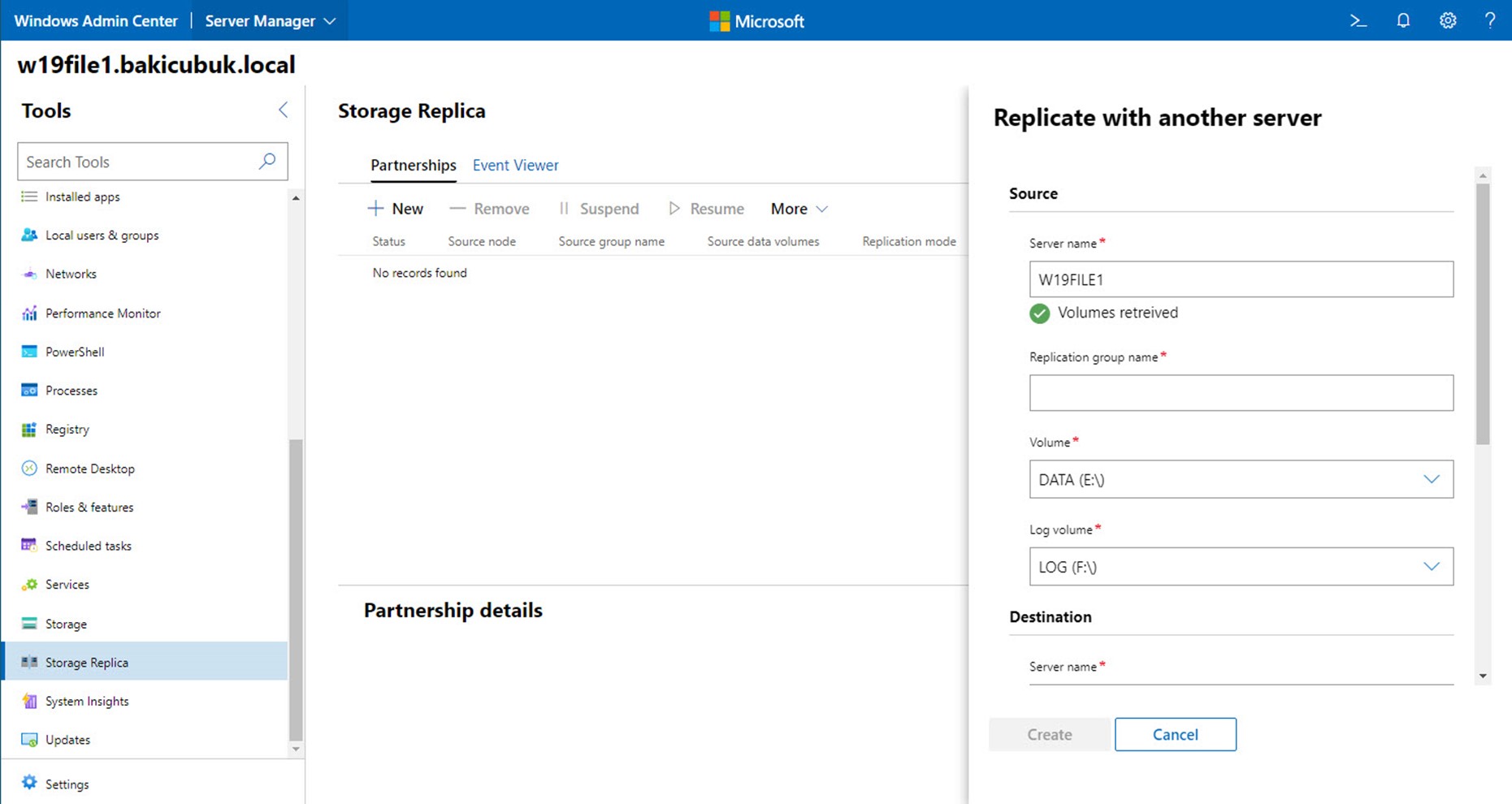Open the settings gear in top bar
The width and height of the screenshot is (1512, 804).
(x=1448, y=21)
